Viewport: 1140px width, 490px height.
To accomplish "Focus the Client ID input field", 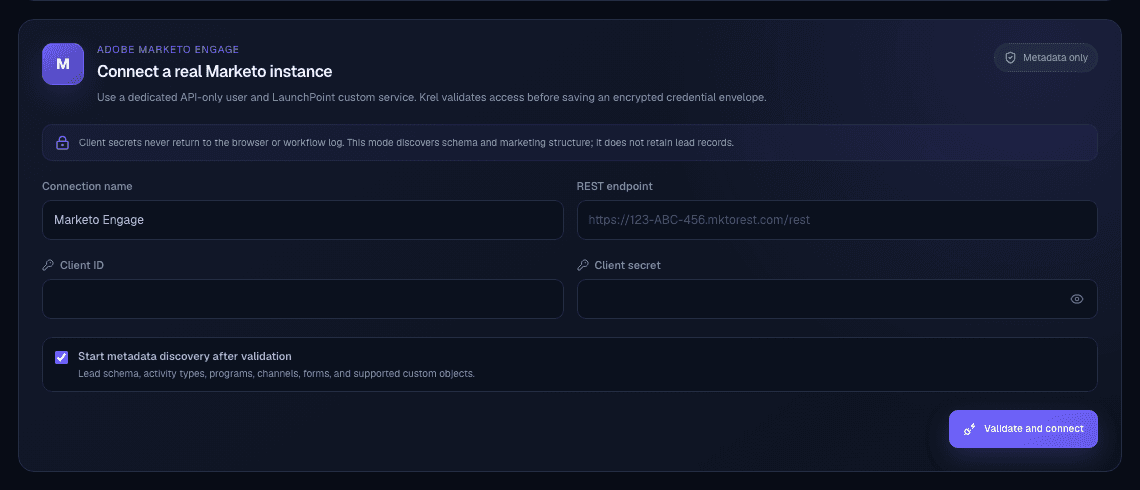I will [302, 299].
